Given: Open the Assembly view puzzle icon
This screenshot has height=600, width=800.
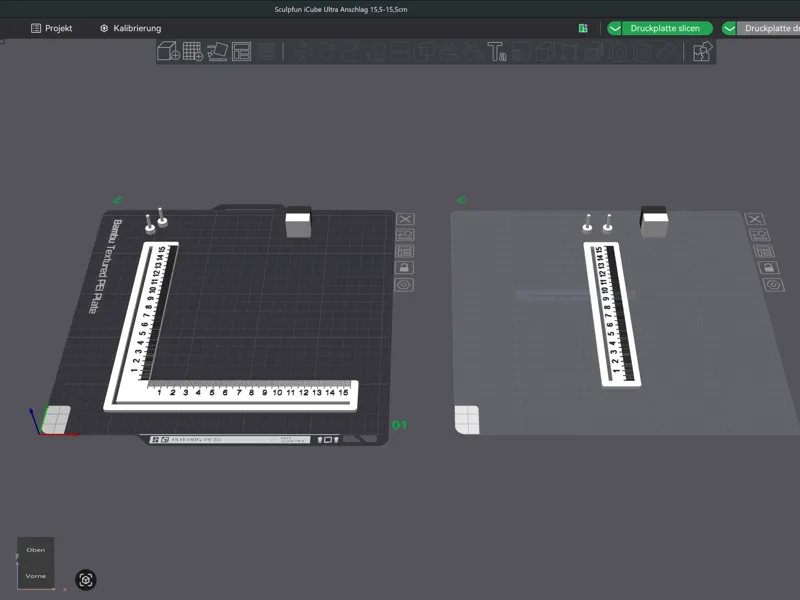Looking at the screenshot, I should point(703,51).
